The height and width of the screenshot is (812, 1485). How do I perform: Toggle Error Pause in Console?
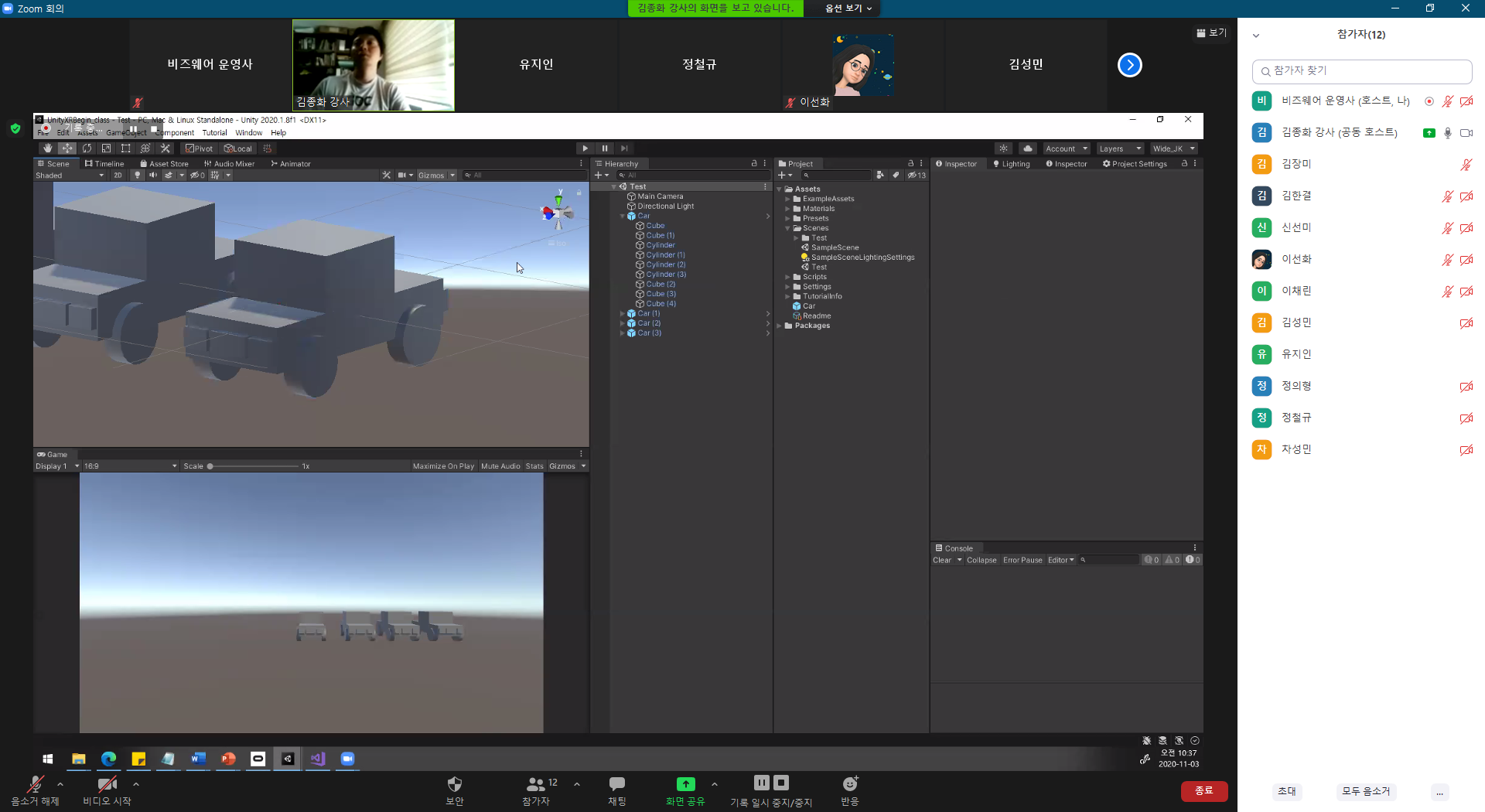point(1022,560)
